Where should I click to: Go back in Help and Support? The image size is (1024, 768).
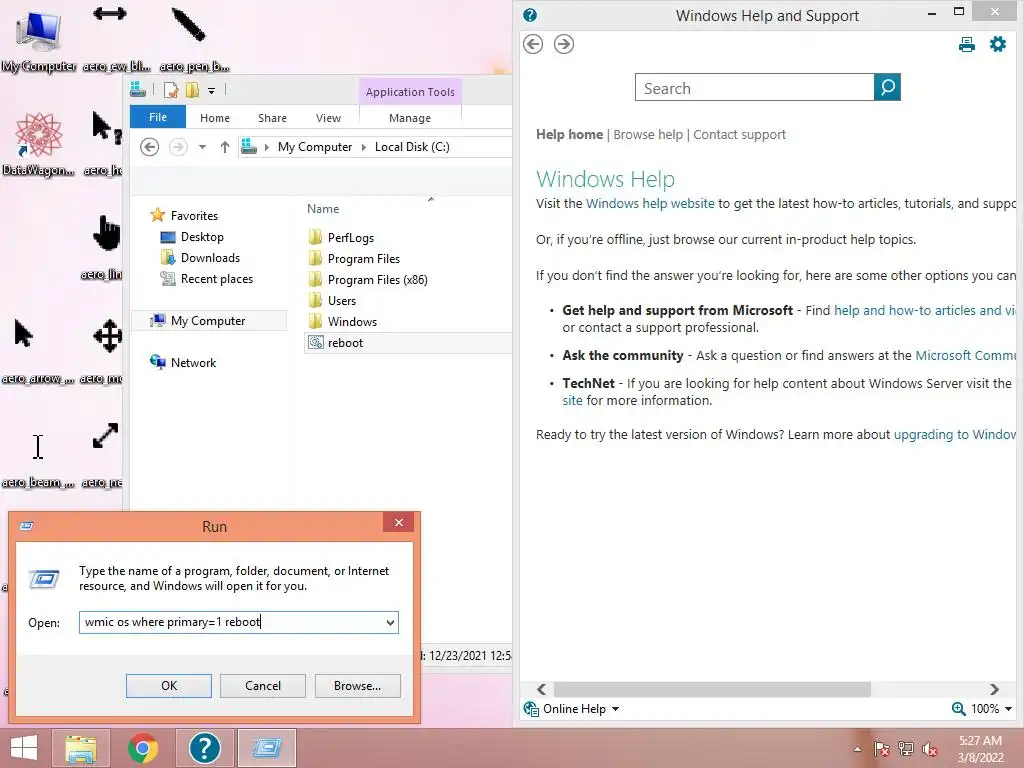tap(533, 44)
